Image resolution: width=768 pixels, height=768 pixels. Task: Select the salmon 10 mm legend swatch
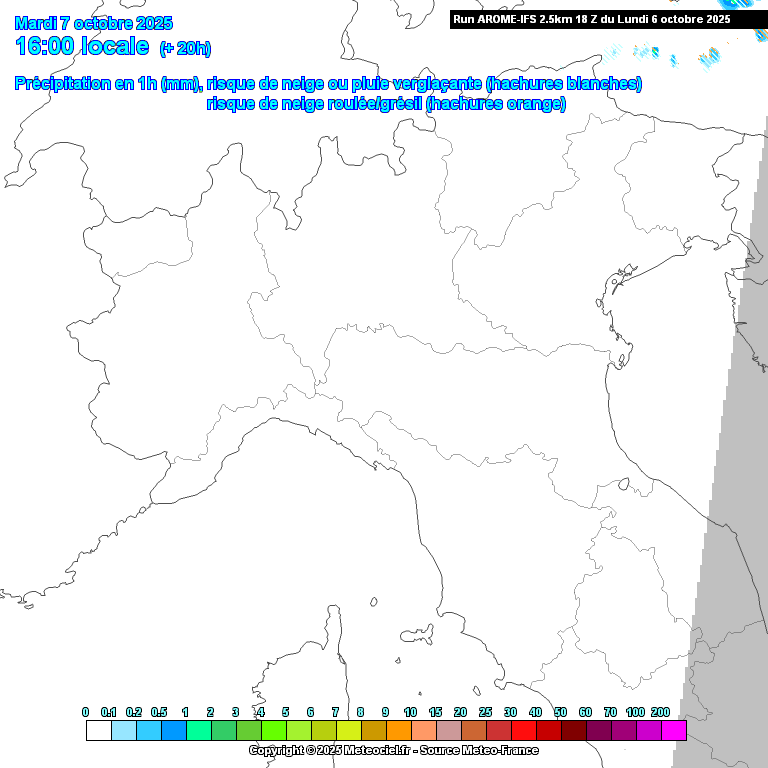423,731
